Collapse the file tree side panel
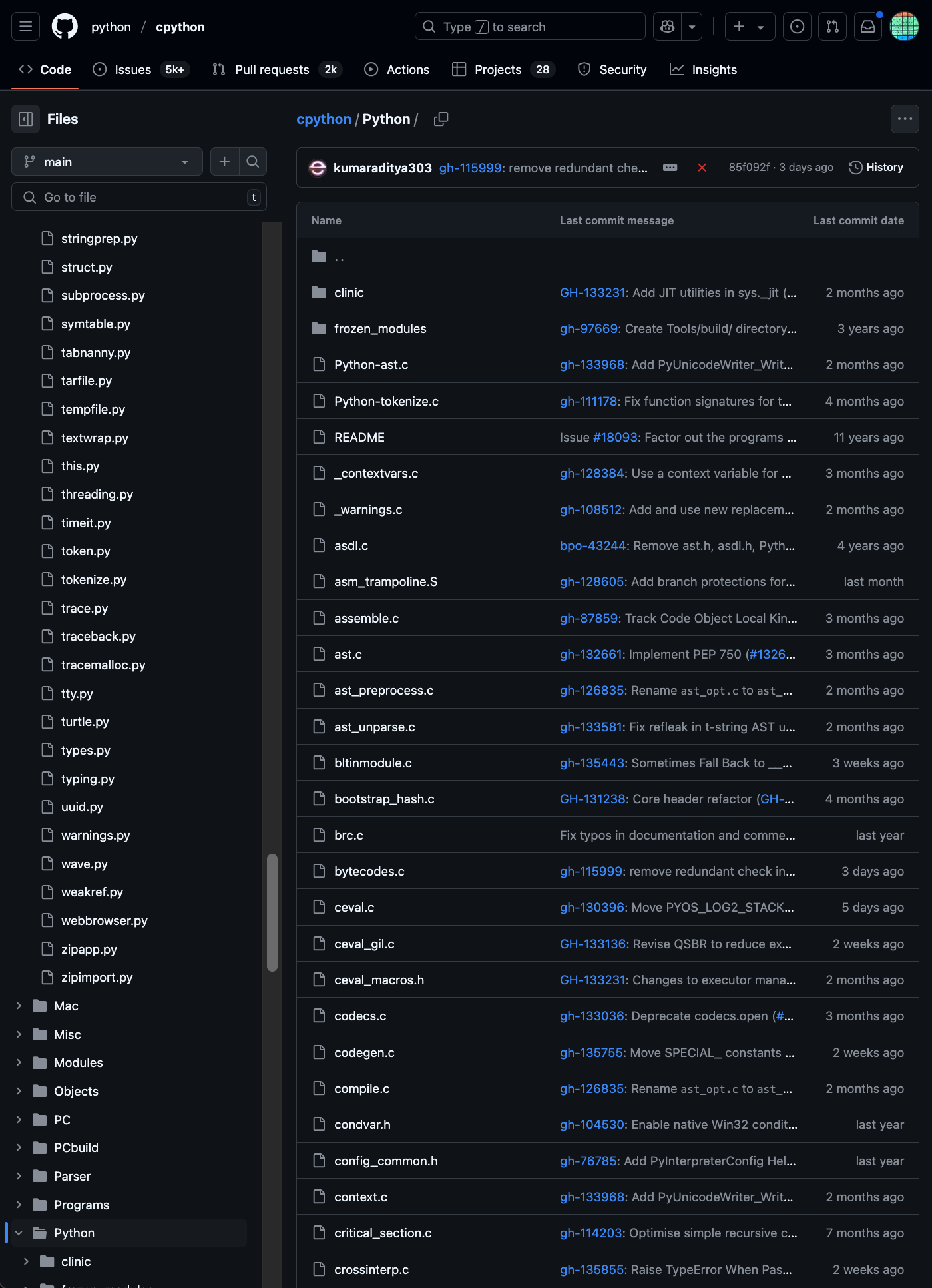The image size is (932, 1288). coord(26,119)
